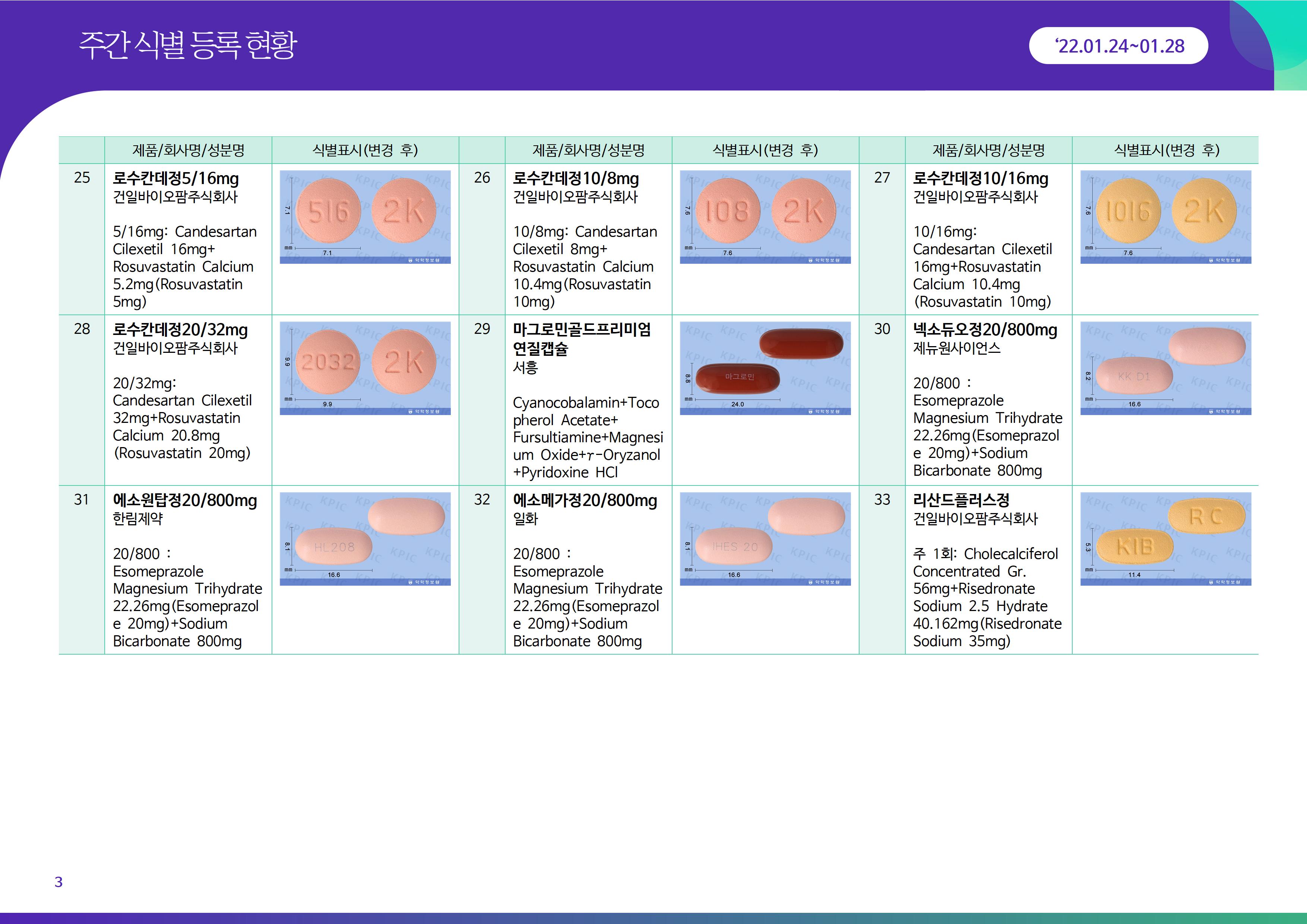The image size is (1307, 924).
Task: Select product name 에소원탑정20/800mg
Action: [x=185, y=500]
